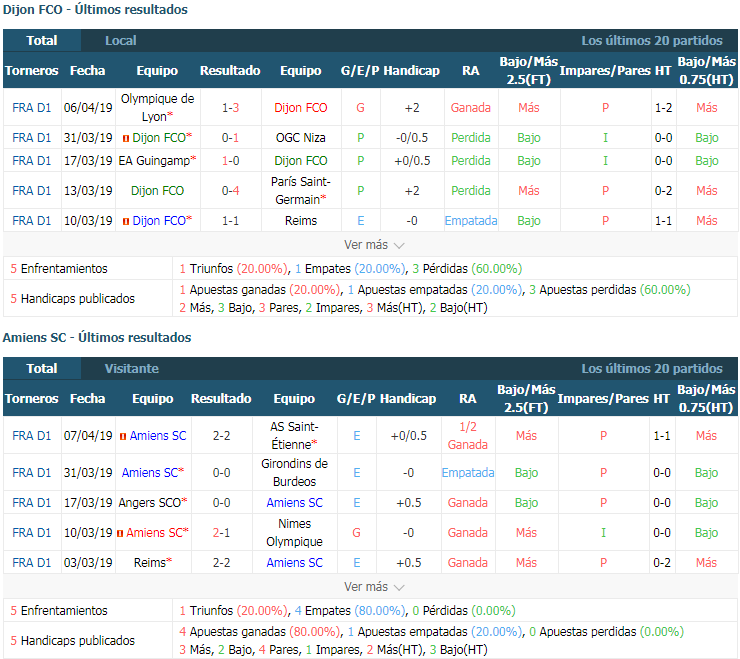Click the G result on Lyon row

click(x=360, y=108)
